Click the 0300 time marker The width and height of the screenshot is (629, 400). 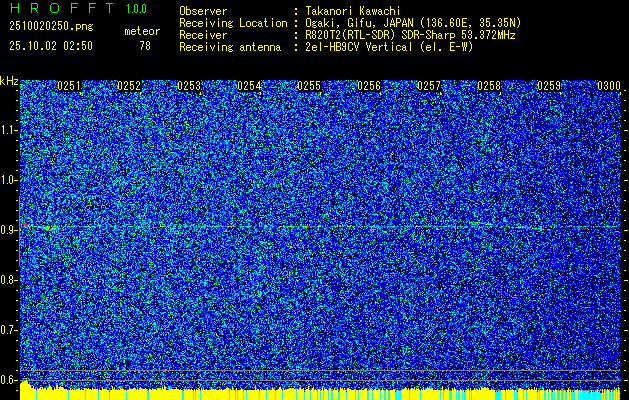609,86
